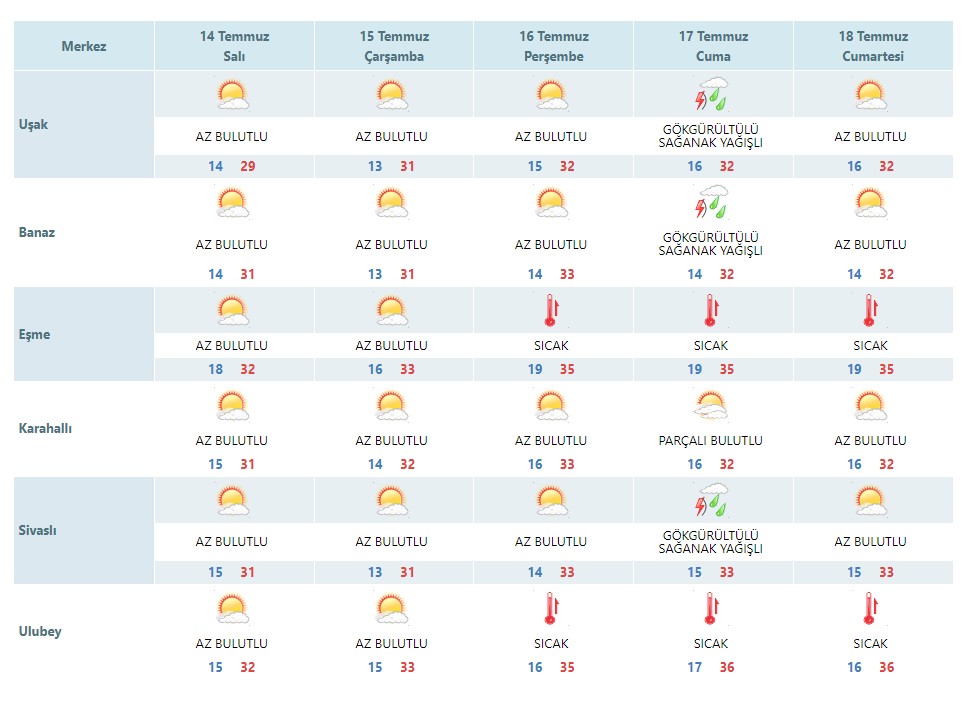Viewport: 969px width, 701px height.
Task: Click Uşak sunny icon for 14 Temmuz
Action: (x=233, y=95)
